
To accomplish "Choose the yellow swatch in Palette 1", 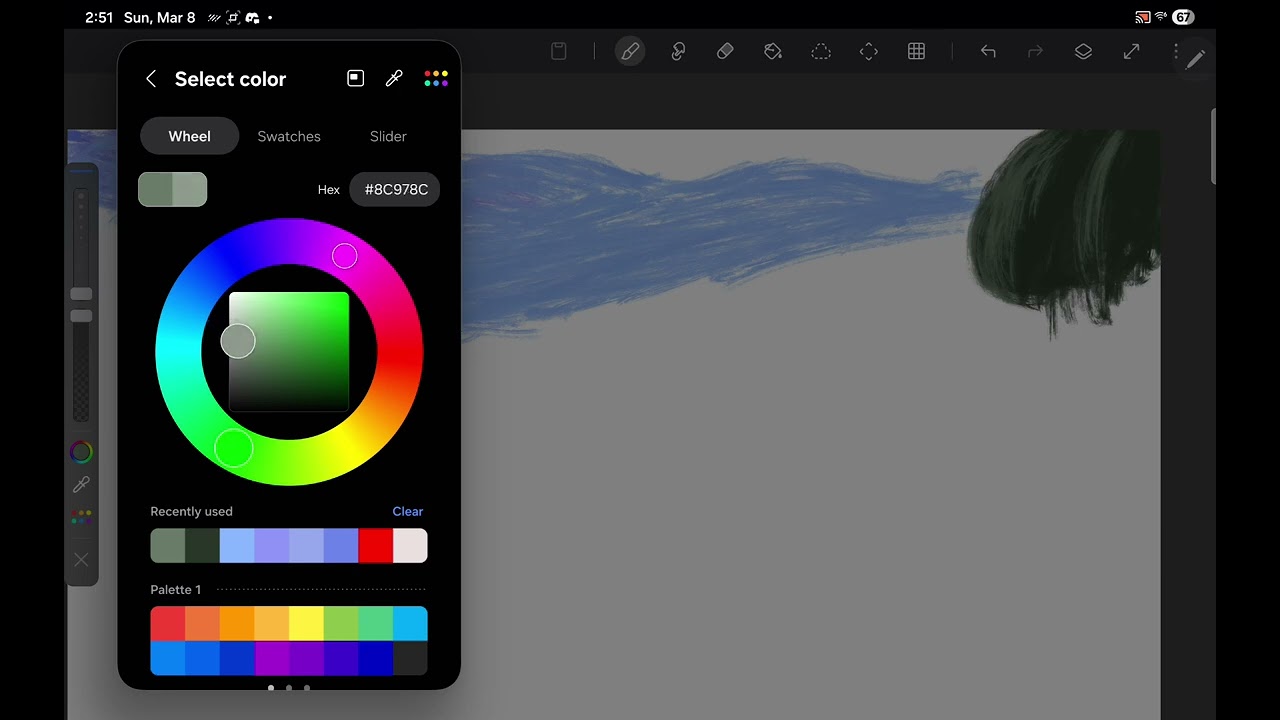I will (306, 624).
